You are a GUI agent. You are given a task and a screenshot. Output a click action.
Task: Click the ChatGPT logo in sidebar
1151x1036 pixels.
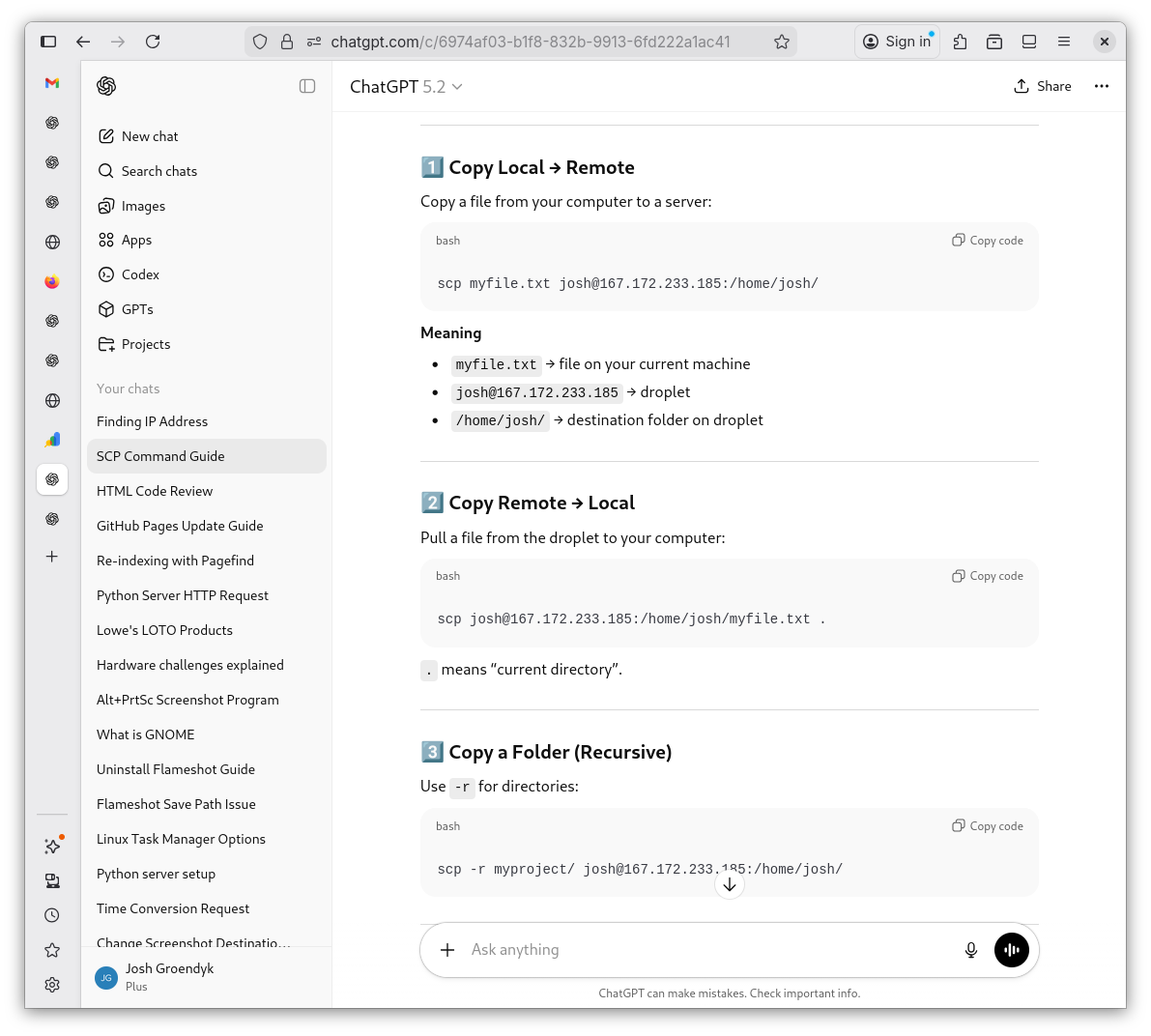tap(106, 86)
